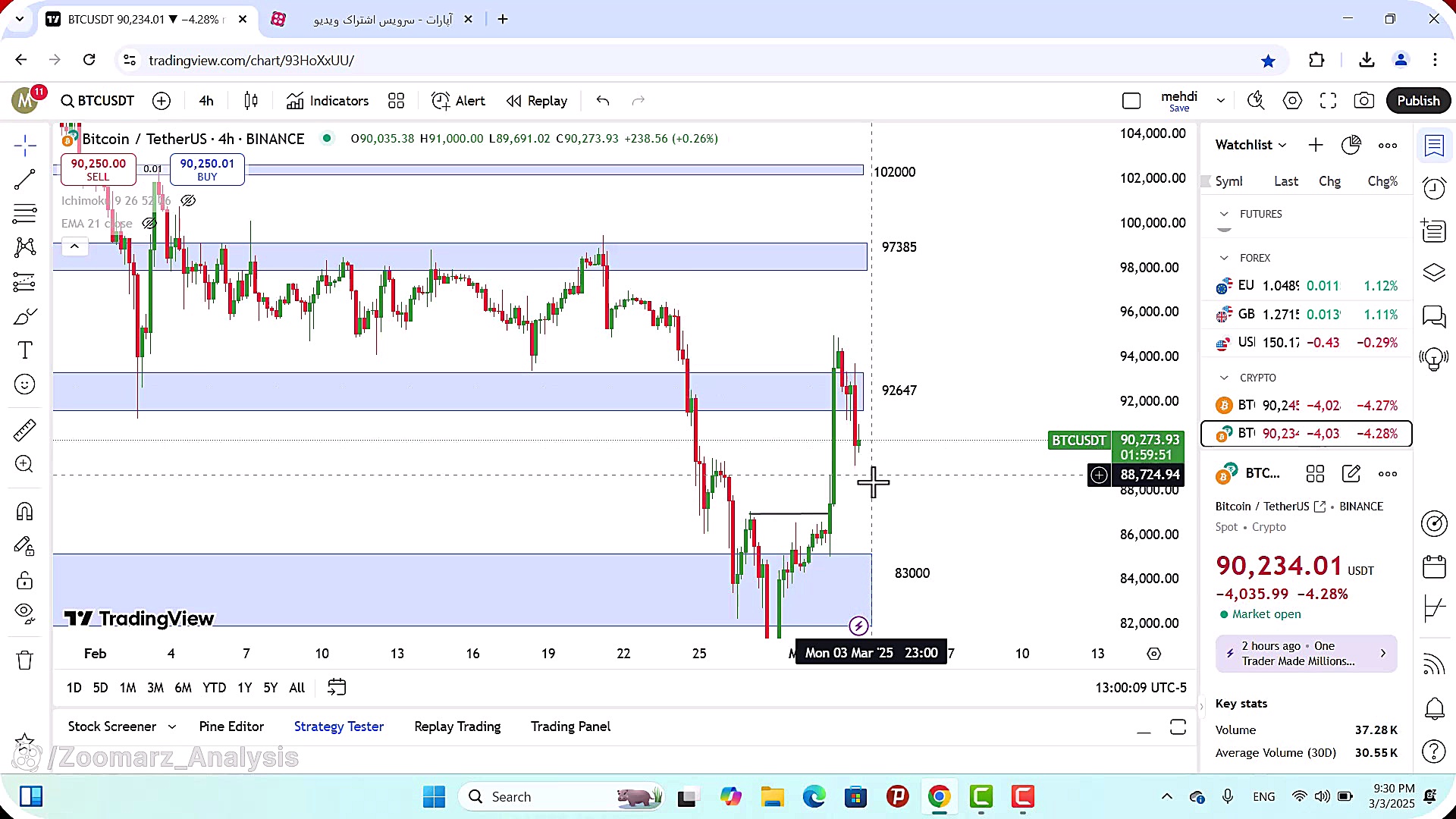
Task: Select chart layout square icon
Action: 1131,101
